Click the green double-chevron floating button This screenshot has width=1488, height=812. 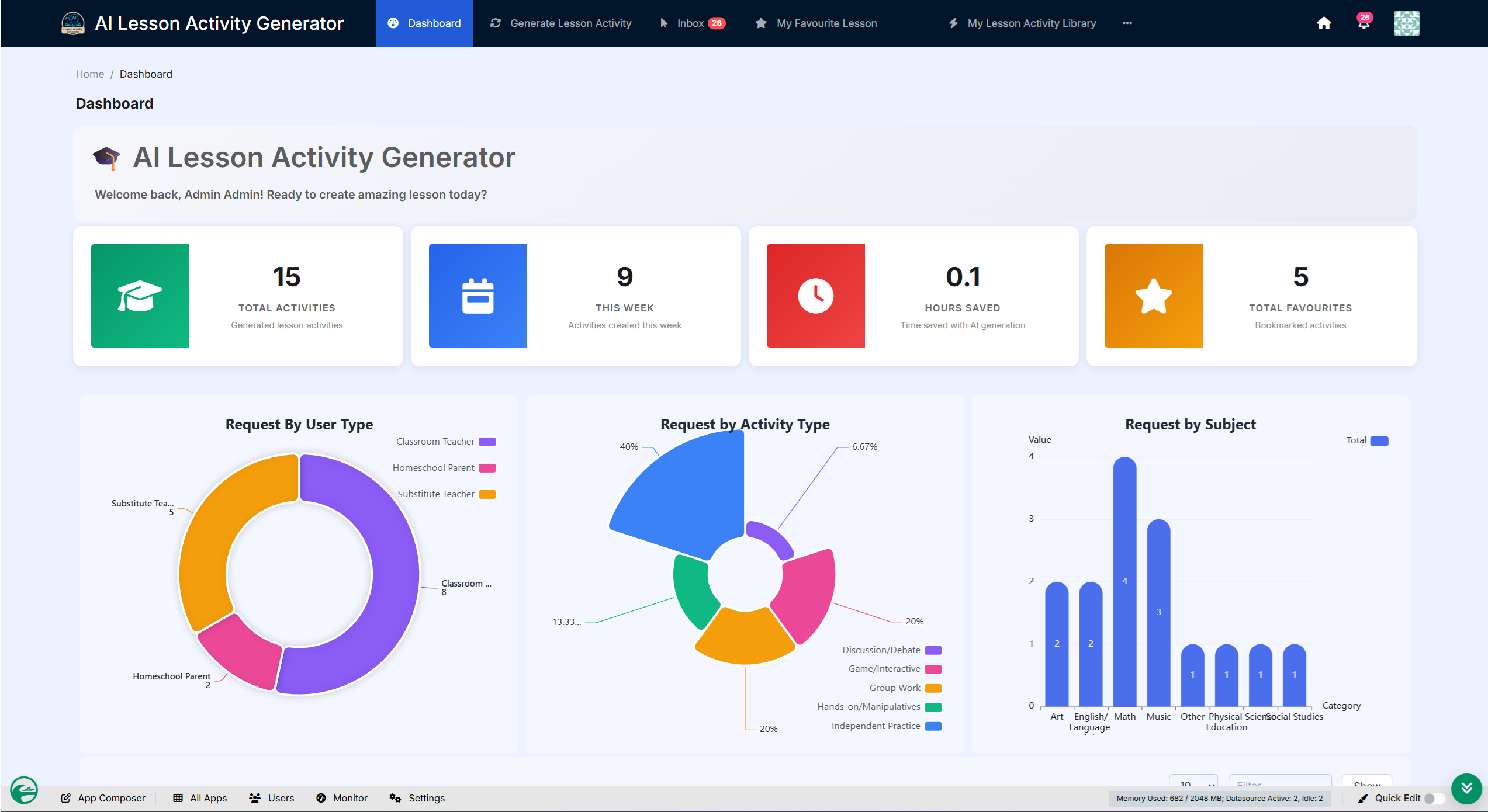coord(1466,789)
